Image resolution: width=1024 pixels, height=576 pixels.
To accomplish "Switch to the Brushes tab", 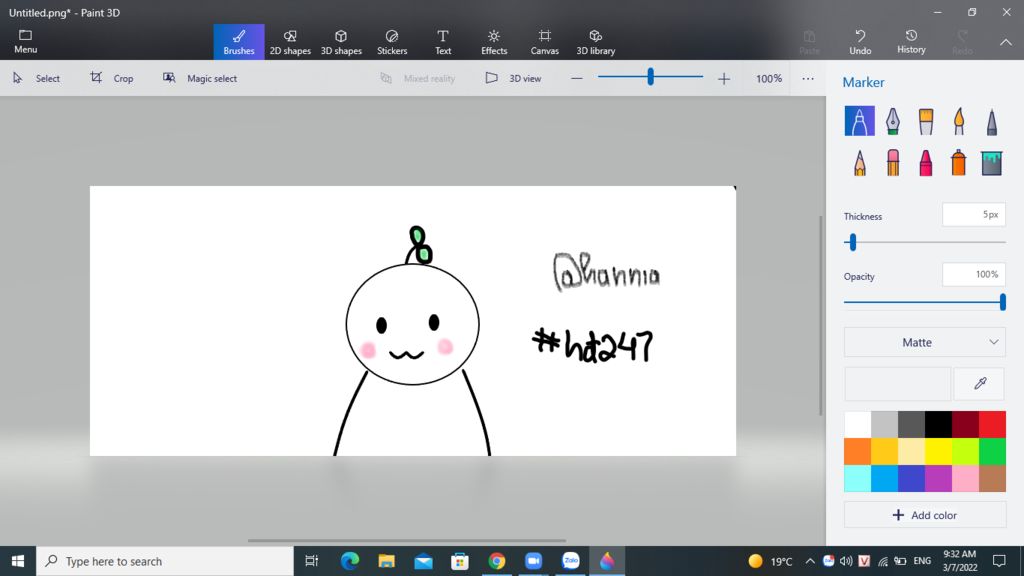I will point(239,42).
